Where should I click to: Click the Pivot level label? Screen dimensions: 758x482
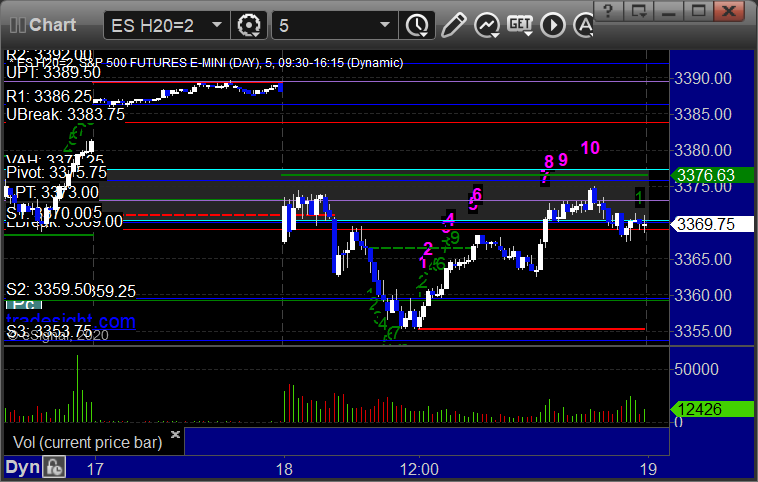click(56, 173)
